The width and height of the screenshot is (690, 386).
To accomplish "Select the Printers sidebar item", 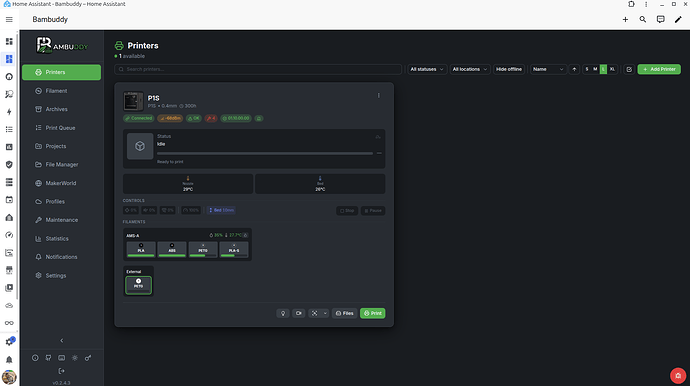I will click(x=62, y=72).
